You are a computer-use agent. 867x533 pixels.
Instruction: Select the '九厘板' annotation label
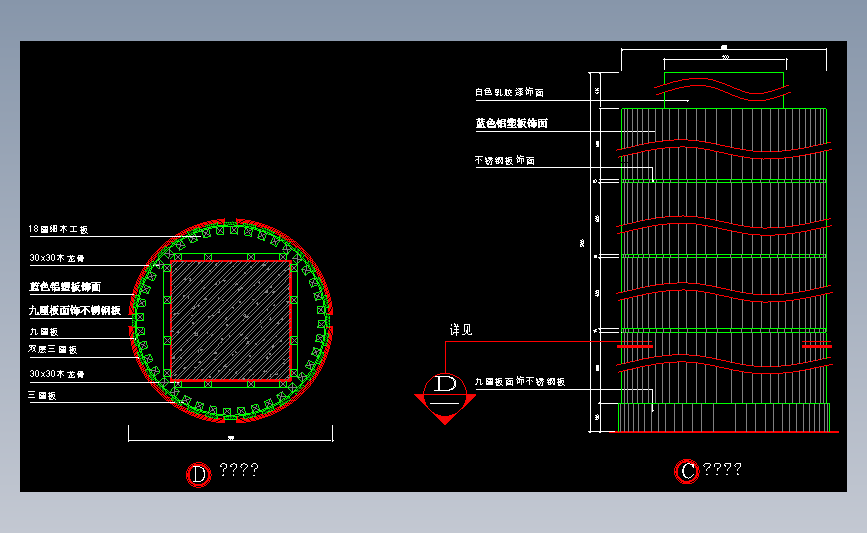pos(44,332)
